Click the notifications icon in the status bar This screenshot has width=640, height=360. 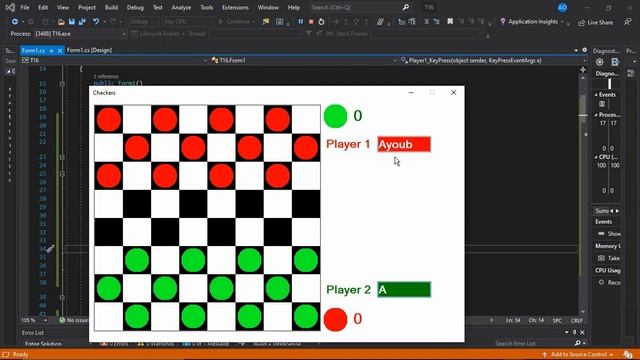pyautogui.click(x=628, y=354)
